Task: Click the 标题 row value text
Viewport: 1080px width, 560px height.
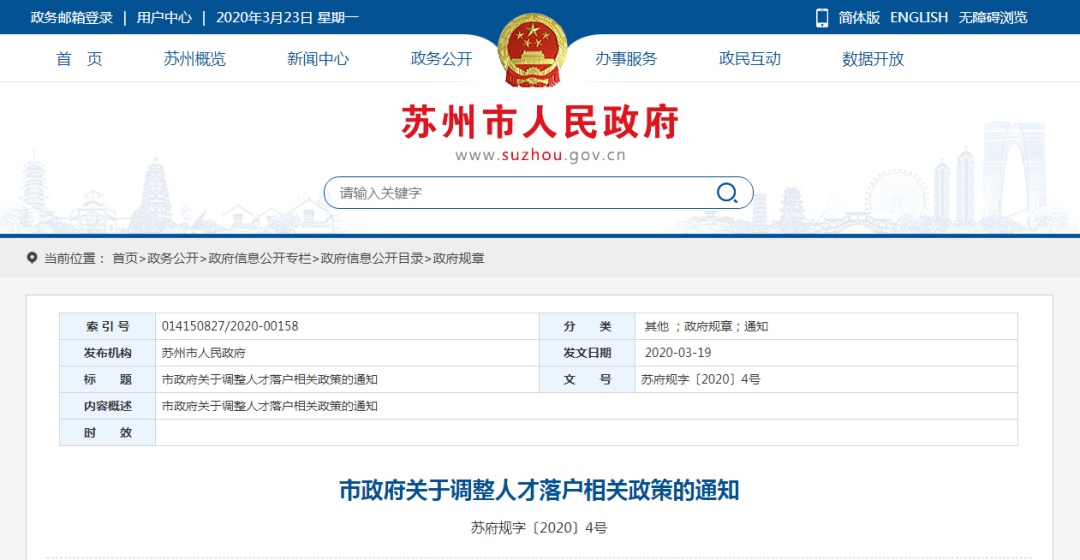Action: coord(269,380)
